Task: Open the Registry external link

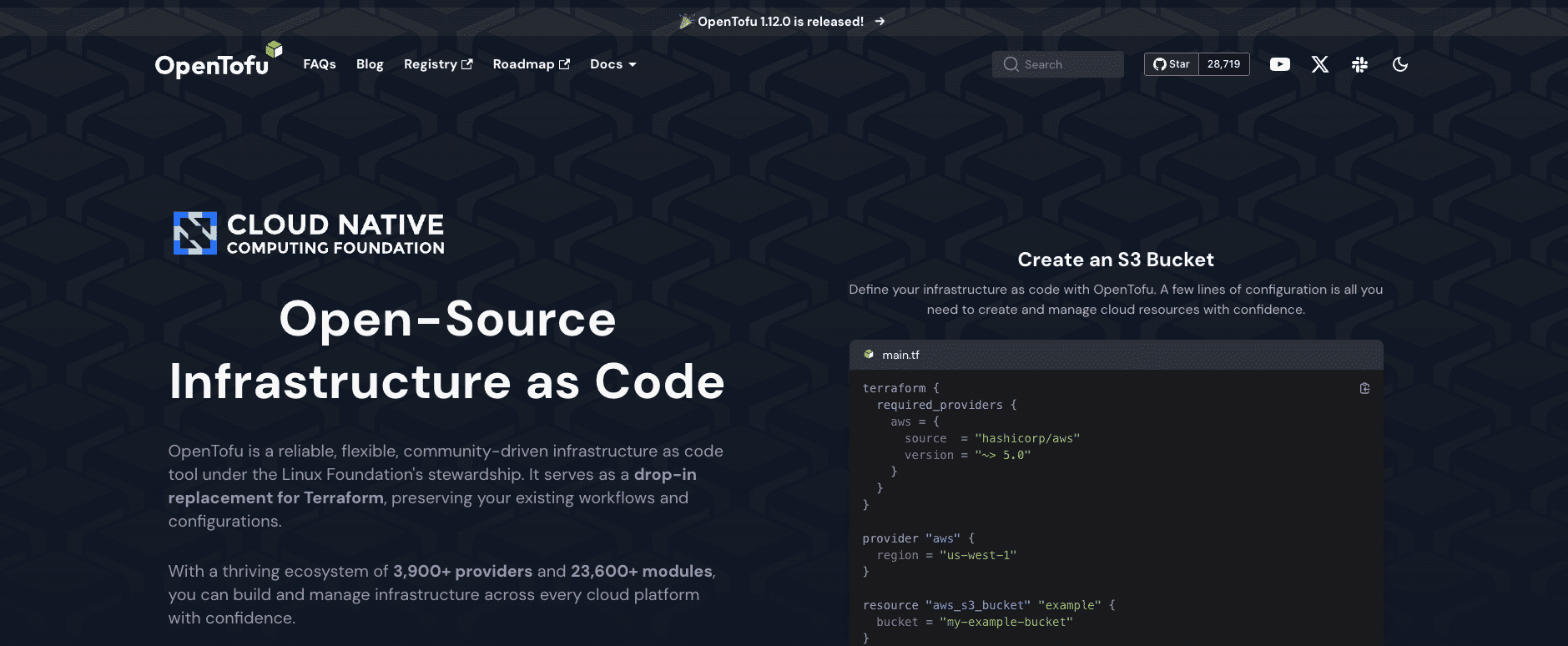Action: point(437,64)
